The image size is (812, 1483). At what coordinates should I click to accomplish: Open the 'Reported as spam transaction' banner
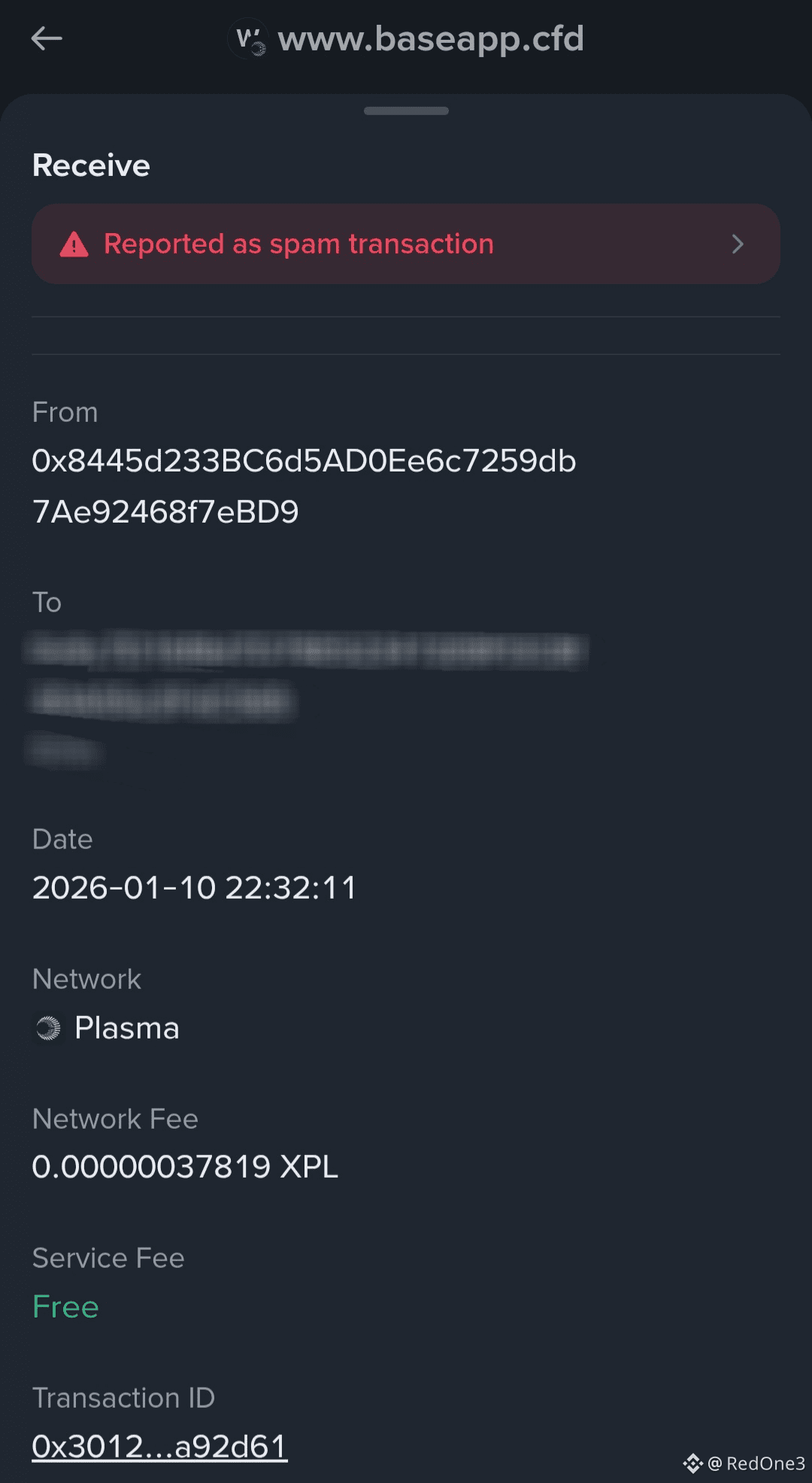(406, 244)
